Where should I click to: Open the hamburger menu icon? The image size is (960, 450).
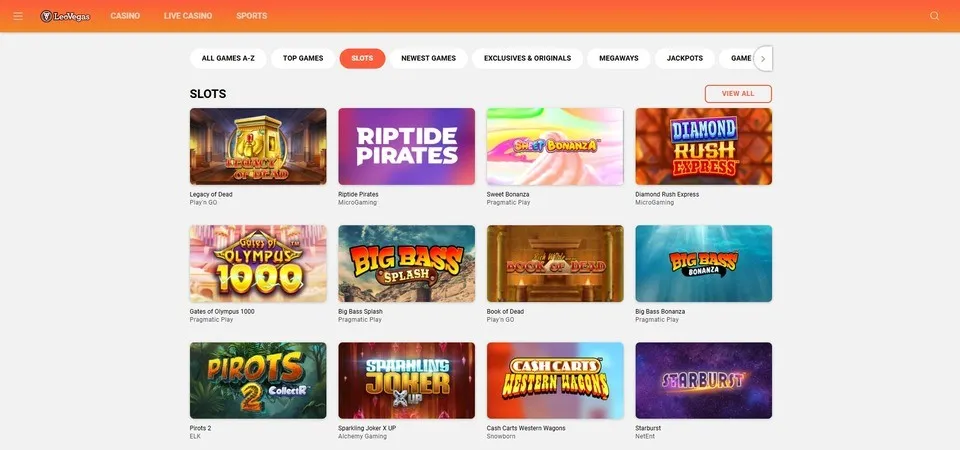point(18,16)
